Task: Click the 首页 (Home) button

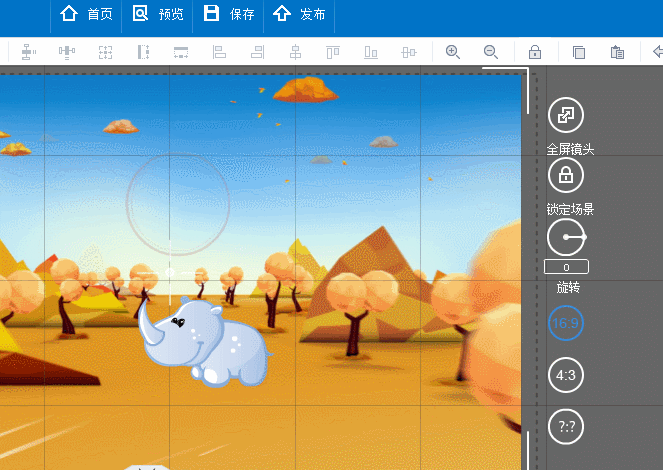Action: [x=86, y=15]
